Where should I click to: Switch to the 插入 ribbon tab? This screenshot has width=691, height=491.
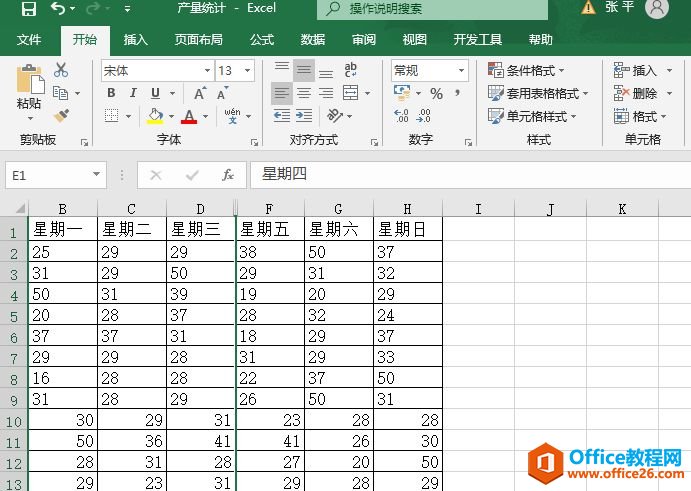[135, 40]
